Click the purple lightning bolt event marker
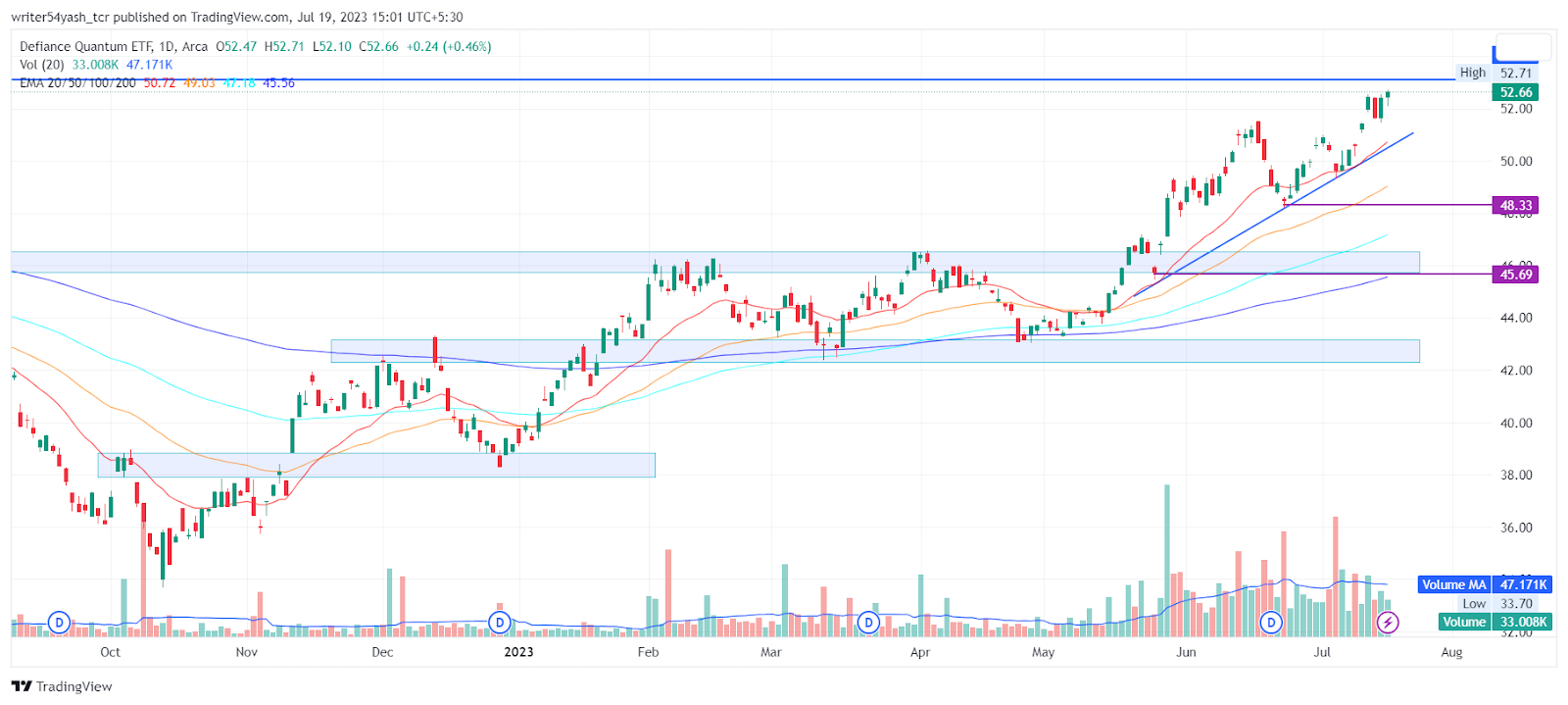 [x=1388, y=622]
